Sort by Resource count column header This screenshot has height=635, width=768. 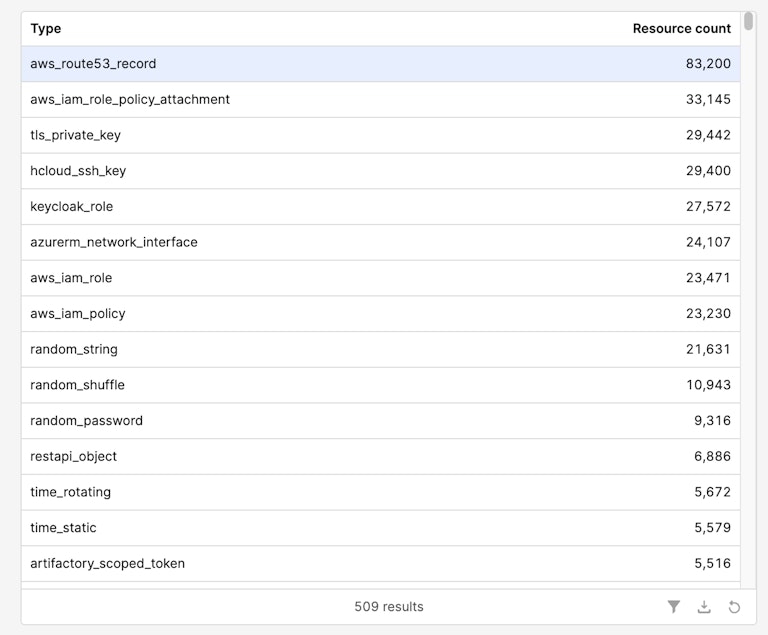pos(681,29)
